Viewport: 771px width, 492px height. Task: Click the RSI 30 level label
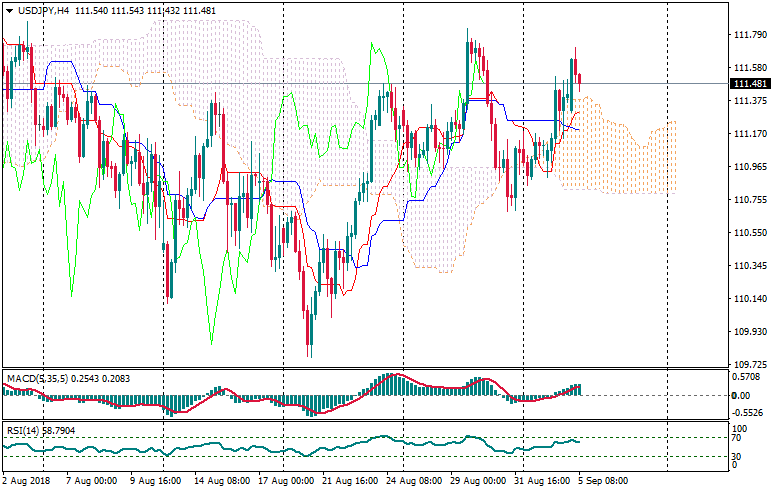coord(738,455)
